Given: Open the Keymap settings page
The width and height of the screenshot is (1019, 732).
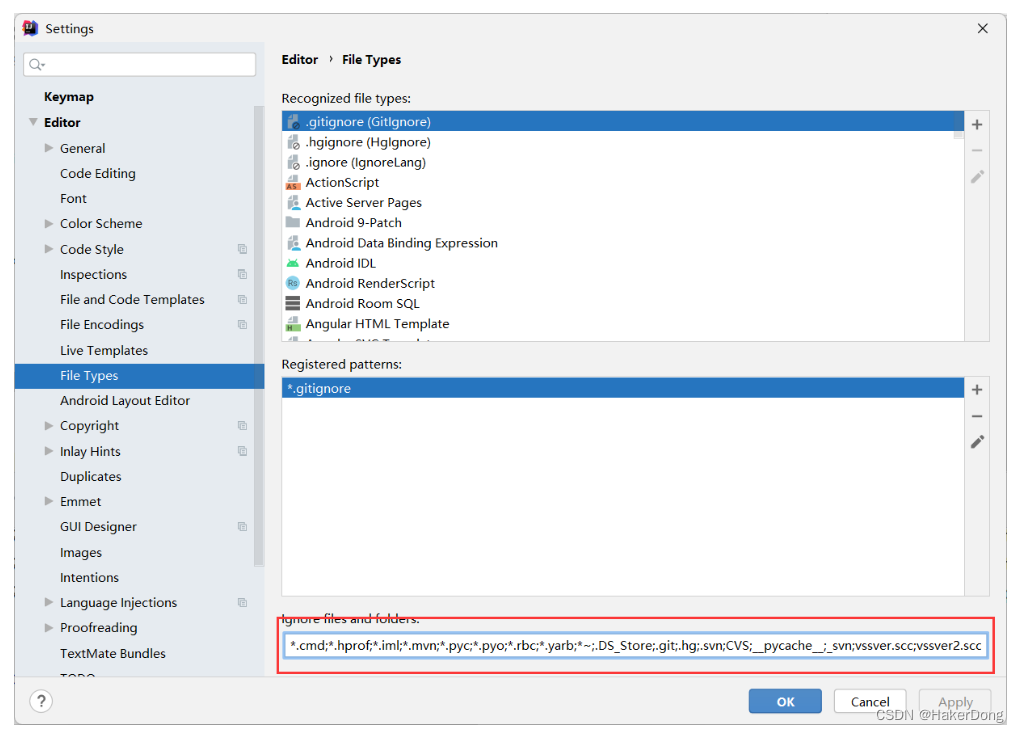Looking at the screenshot, I should click(69, 97).
